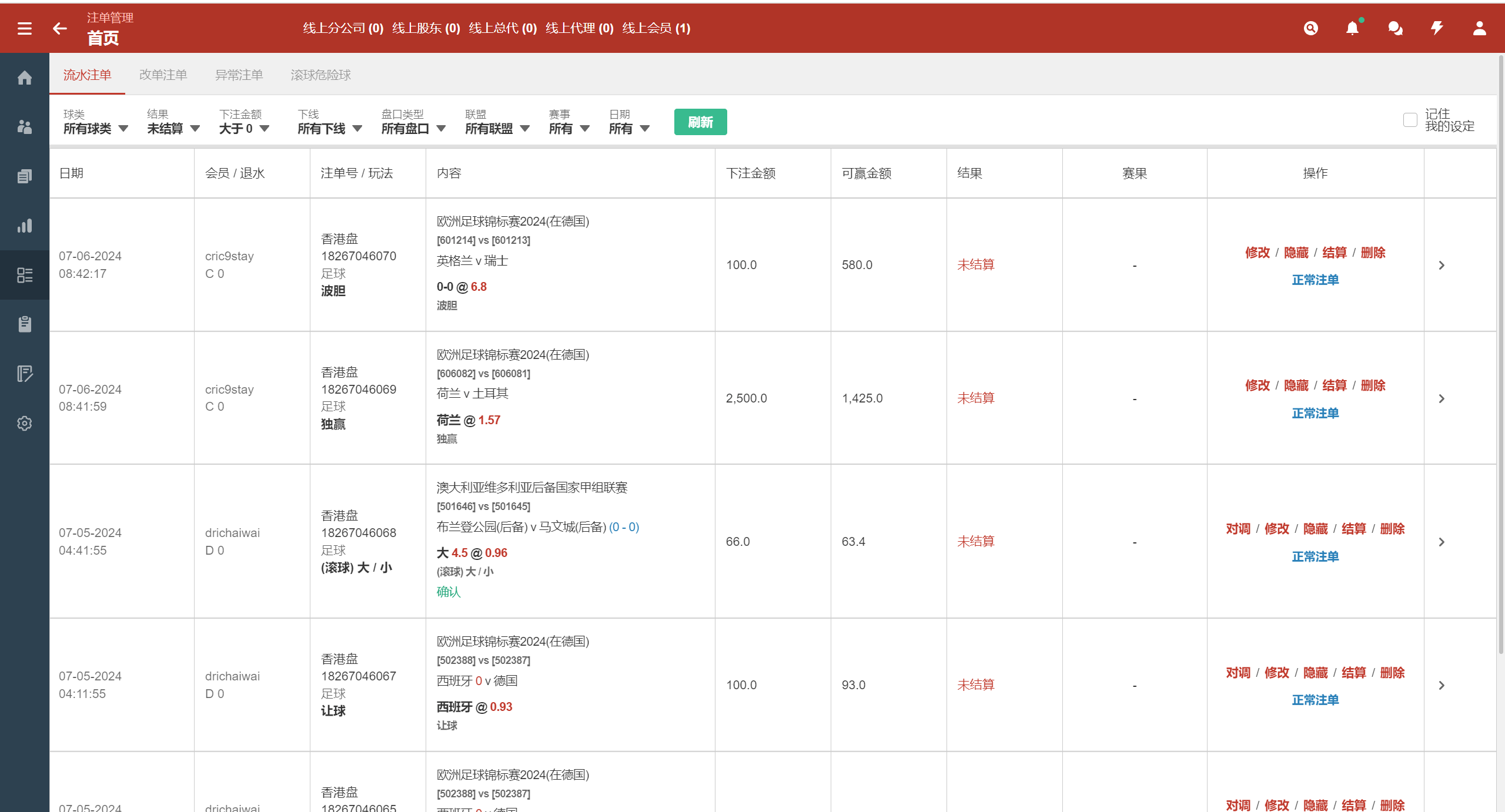Click bet amount 2,500.0 cell
The width and height of the screenshot is (1505, 812).
[746, 398]
